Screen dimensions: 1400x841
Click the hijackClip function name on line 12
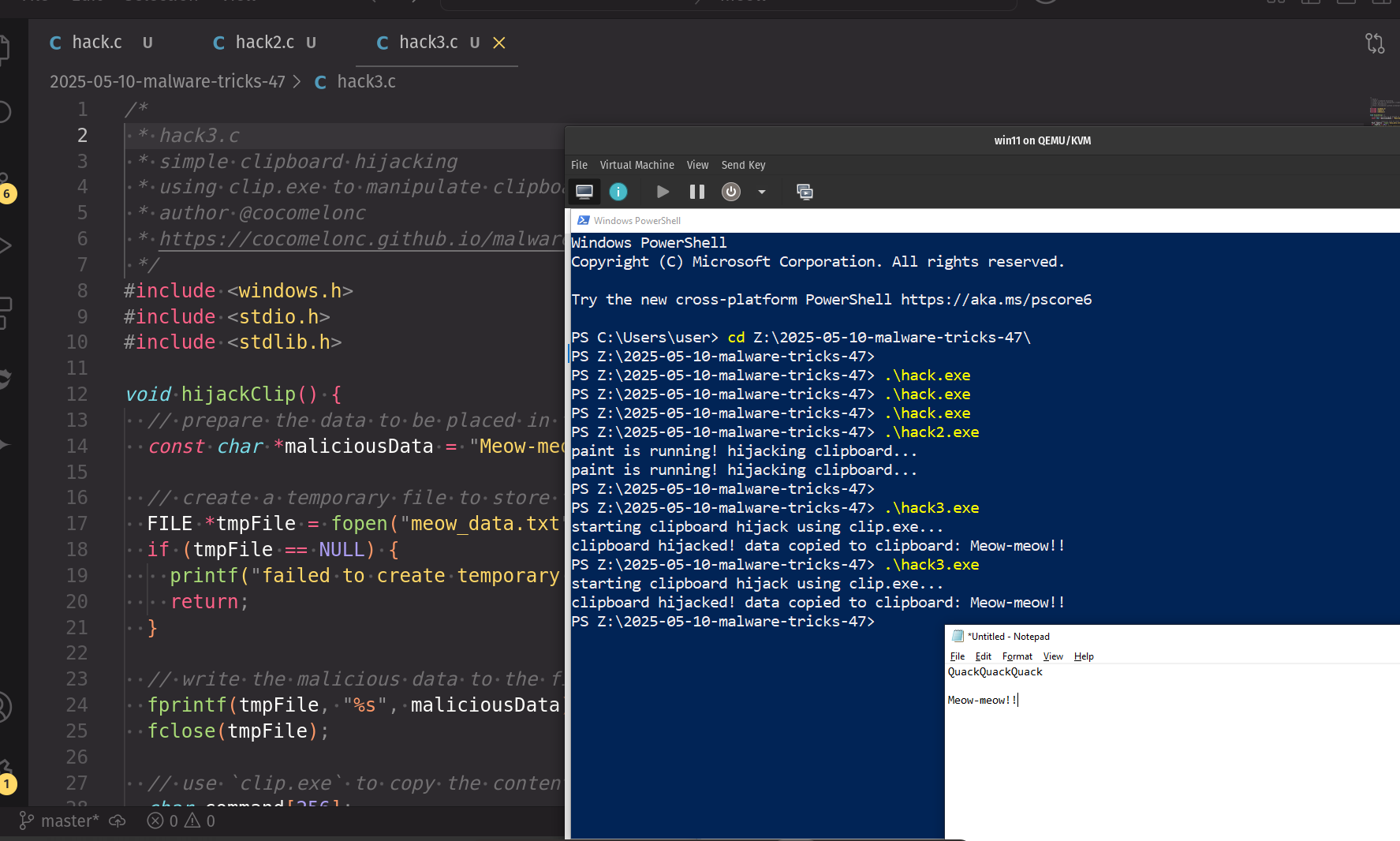pyautogui.click(x=238, y=394)
